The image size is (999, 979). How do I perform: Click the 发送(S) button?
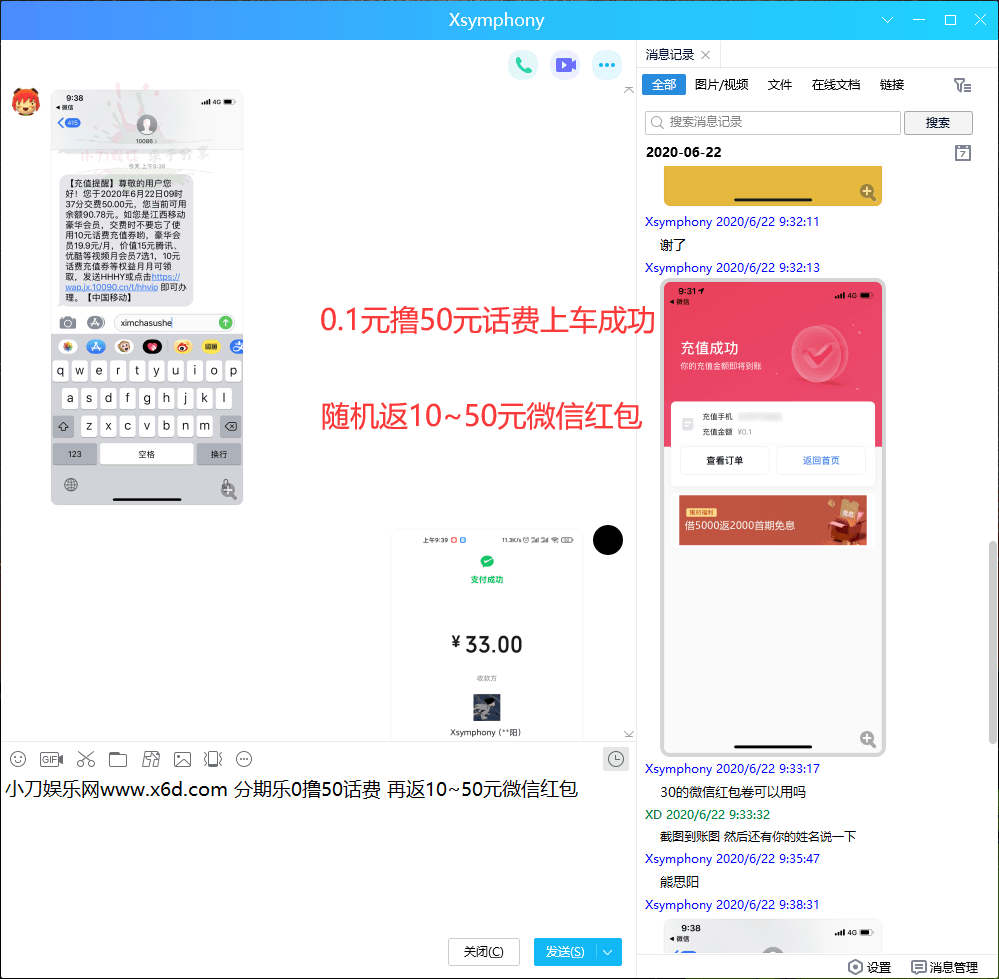[x=564, y=952]
